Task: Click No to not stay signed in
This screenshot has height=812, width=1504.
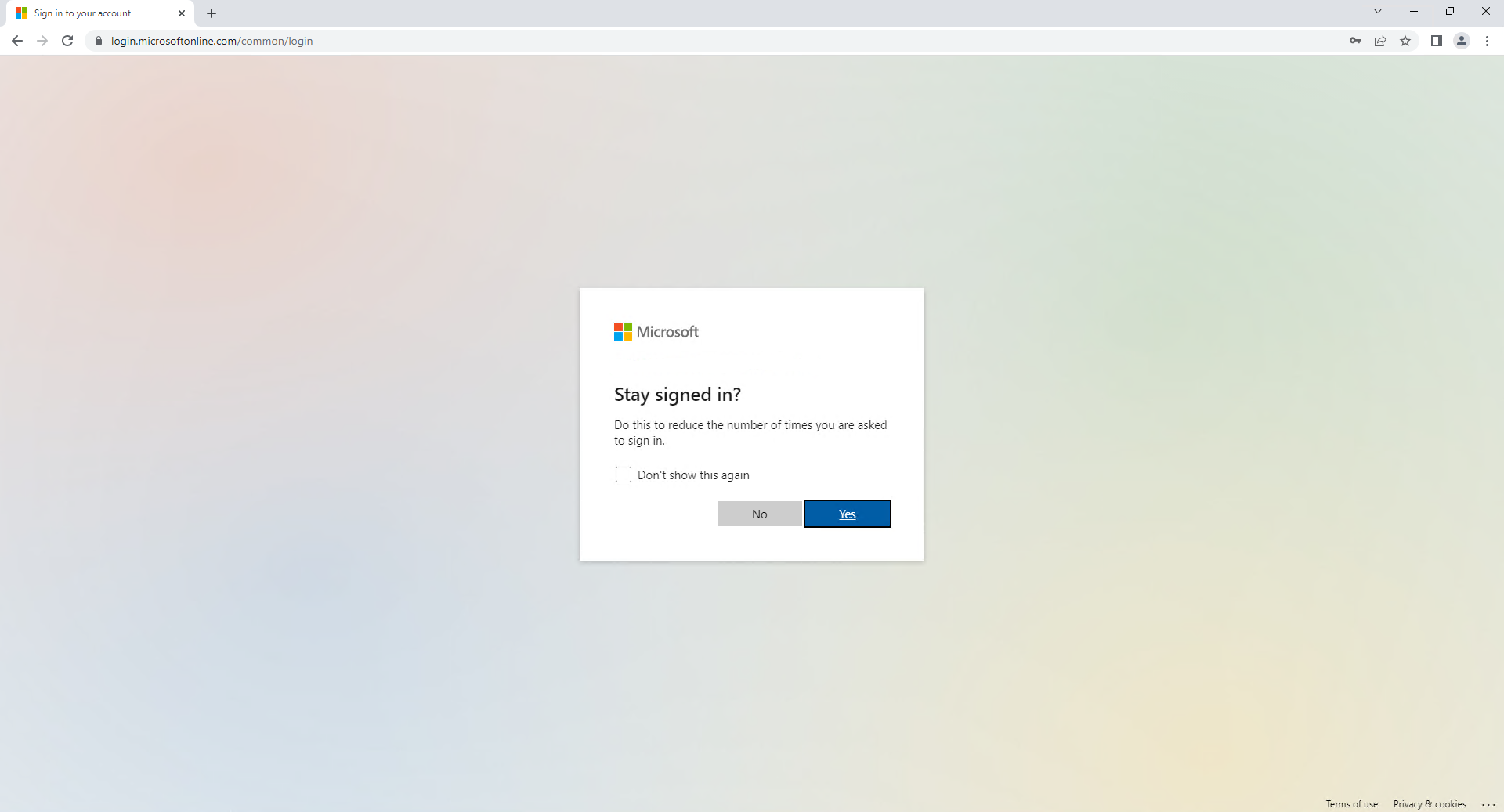Action: (759, 514)
